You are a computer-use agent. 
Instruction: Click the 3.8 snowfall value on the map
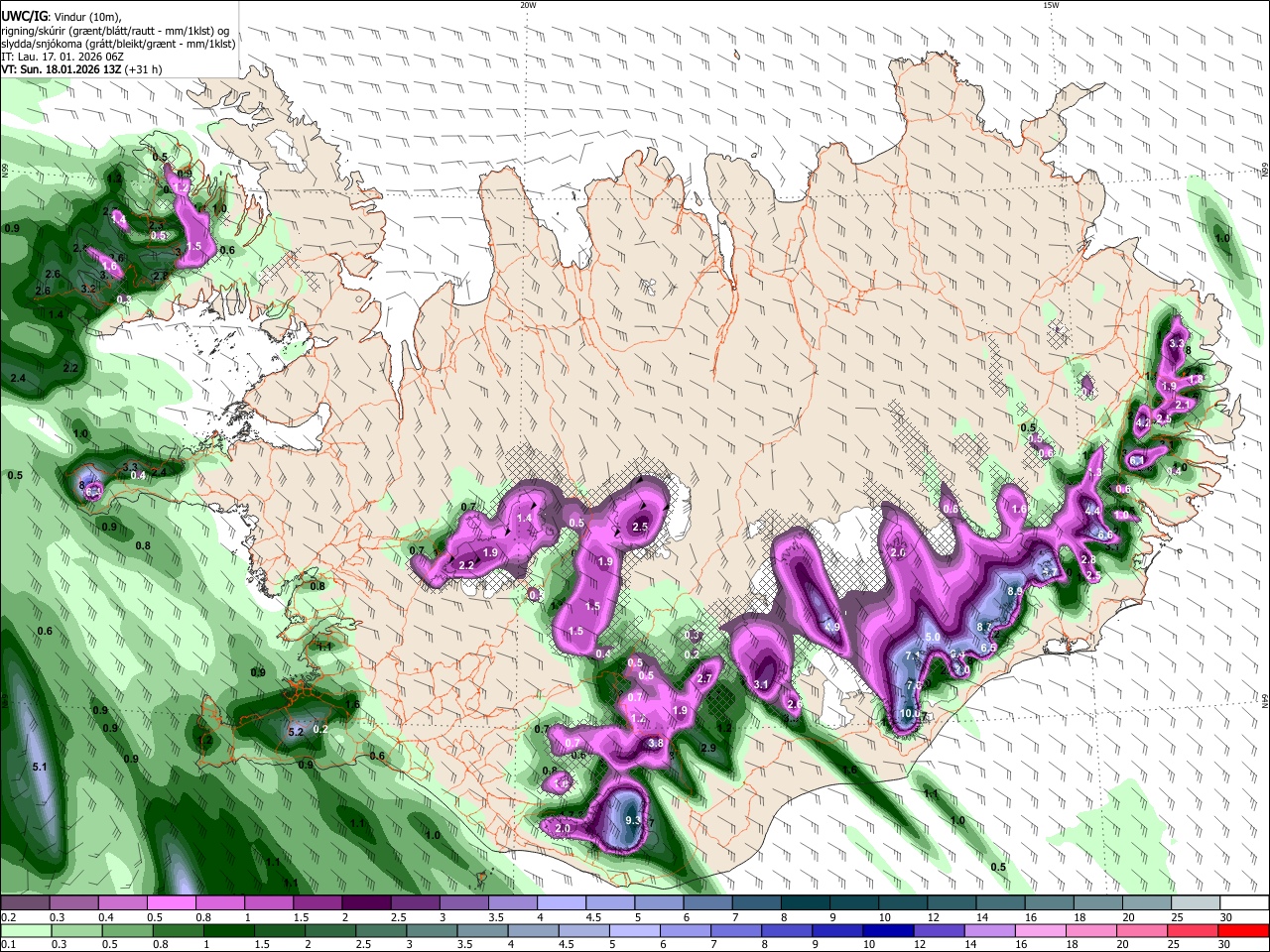(x=656, y=743)
